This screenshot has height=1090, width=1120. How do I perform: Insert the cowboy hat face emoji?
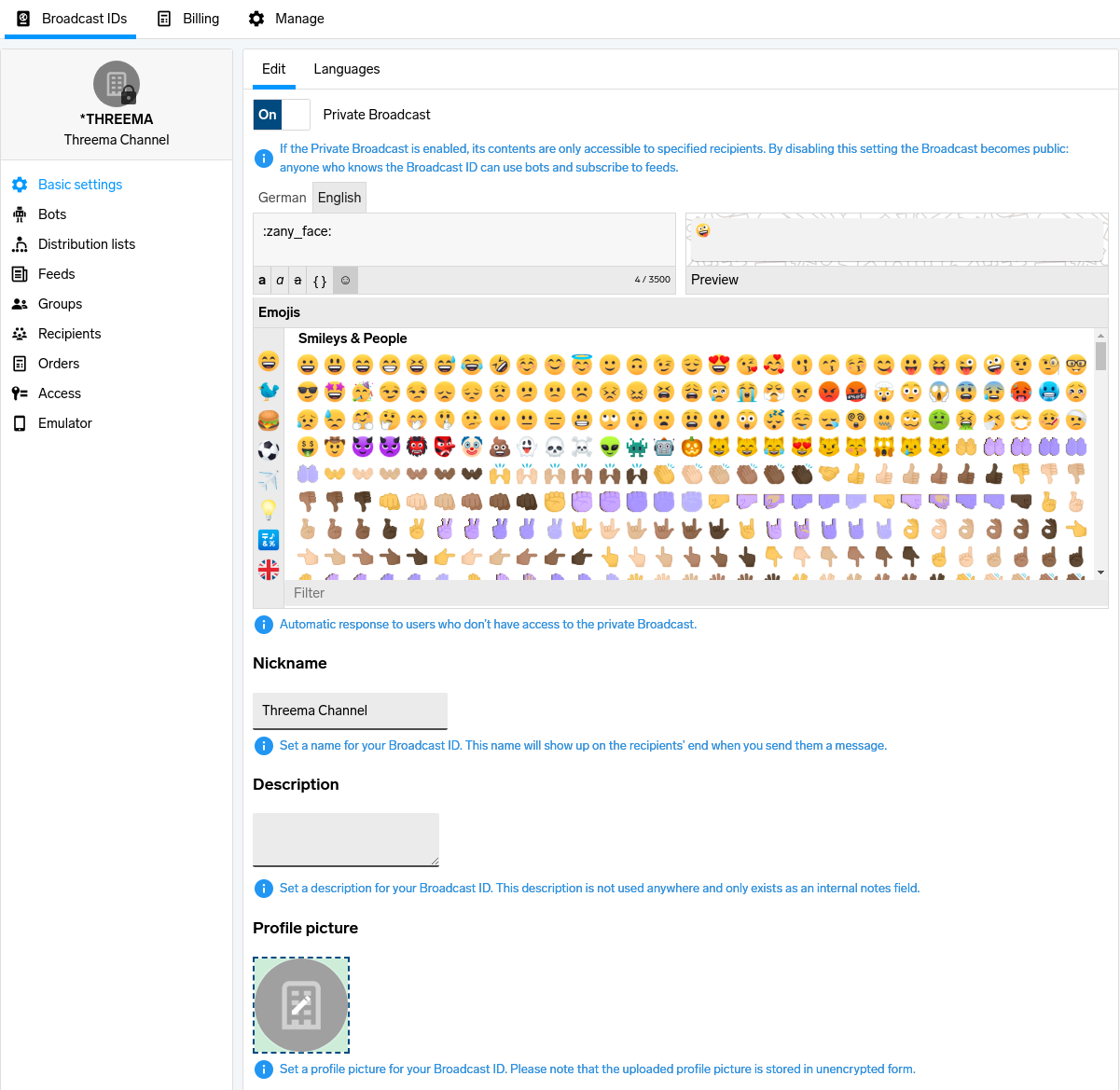click(335, 447)
